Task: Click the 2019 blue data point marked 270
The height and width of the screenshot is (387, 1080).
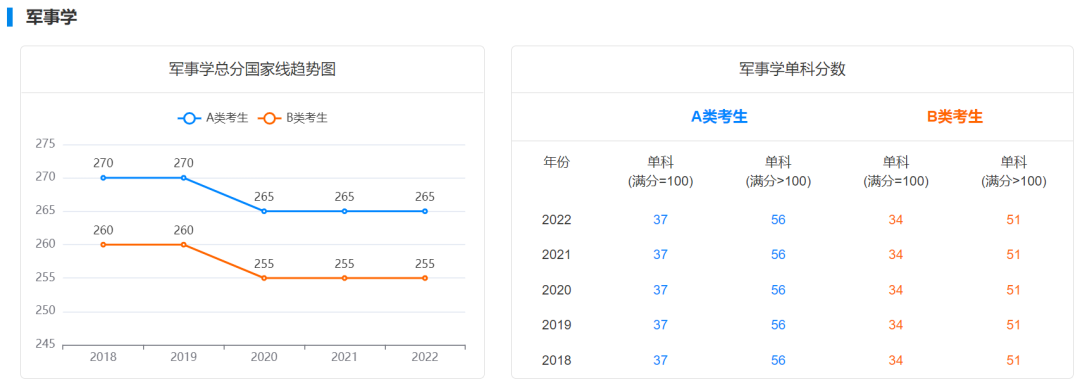Action: 183,178
